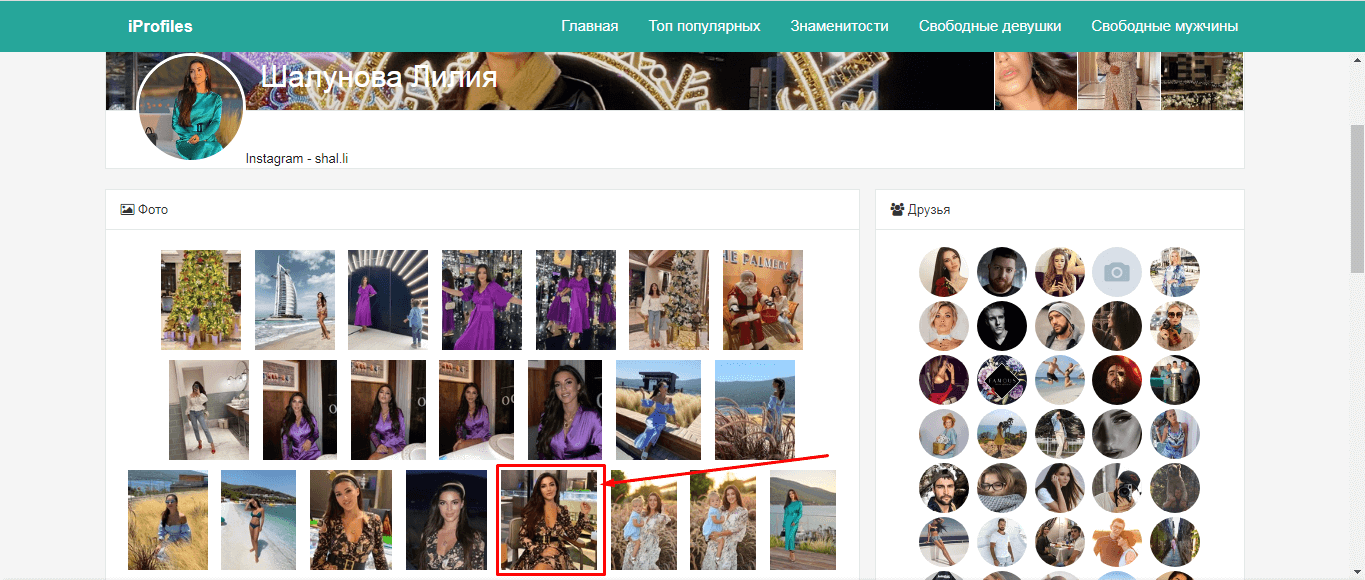Open black-and-white man portrait friend avatar
1365x580 pixels.
point(1002,326)
